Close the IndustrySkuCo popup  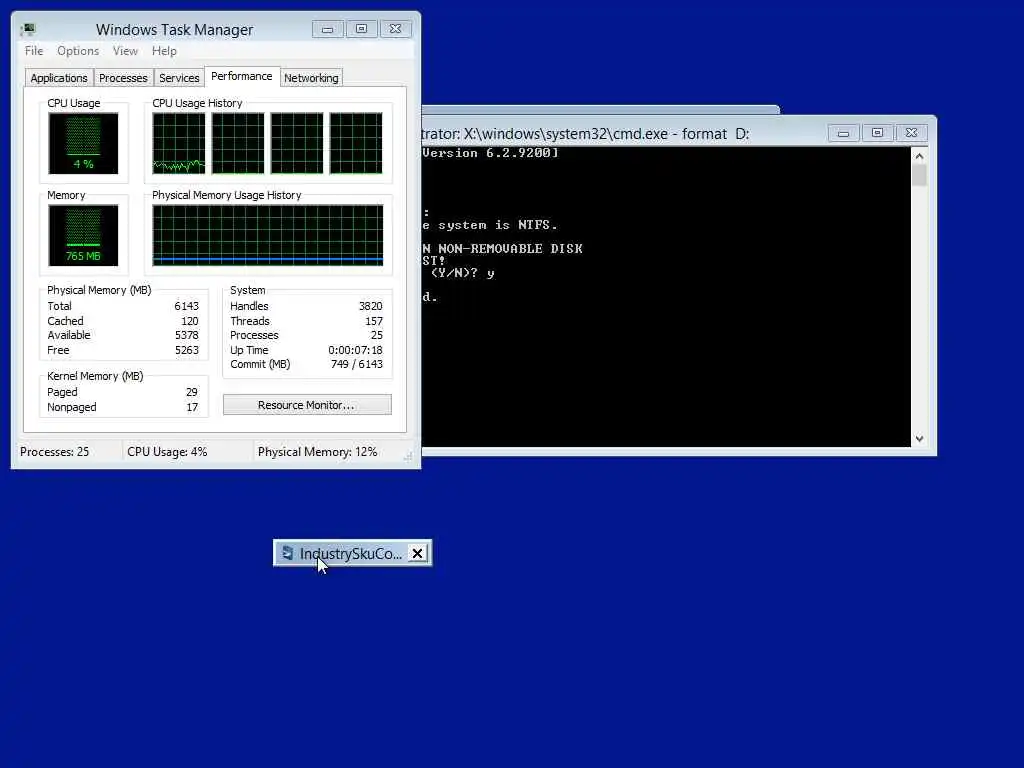[x=417, y=554]
